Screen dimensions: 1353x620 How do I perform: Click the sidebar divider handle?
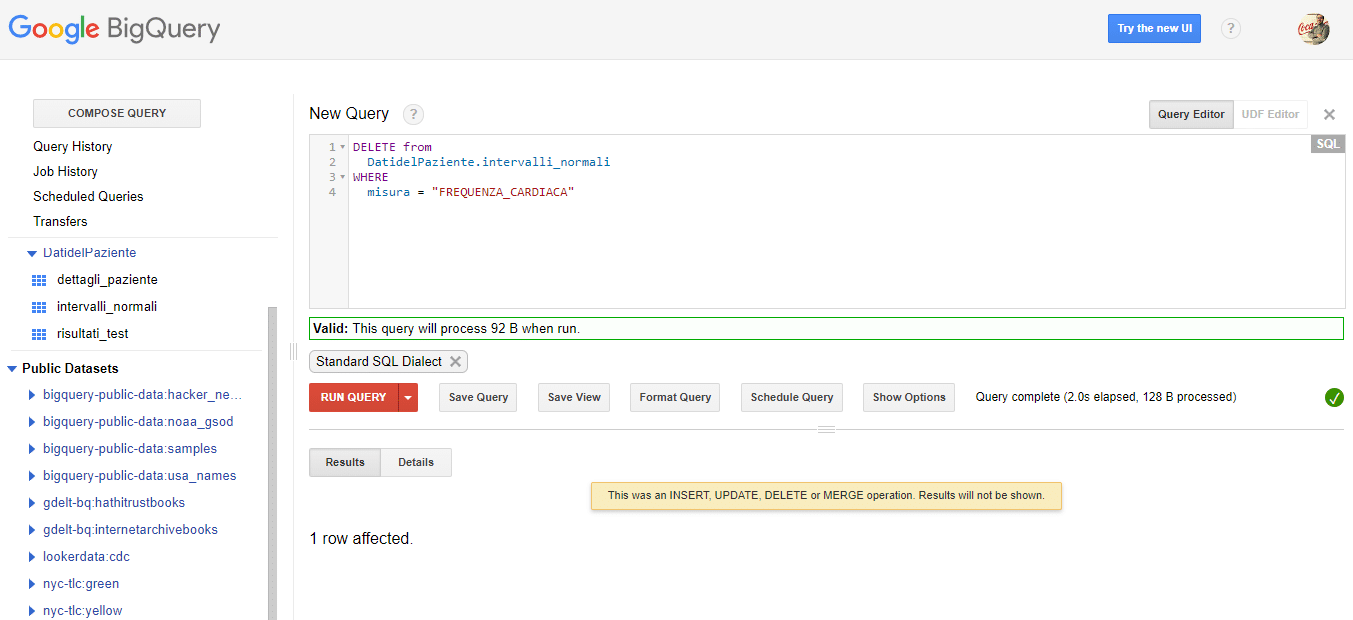tap(293, 351)
